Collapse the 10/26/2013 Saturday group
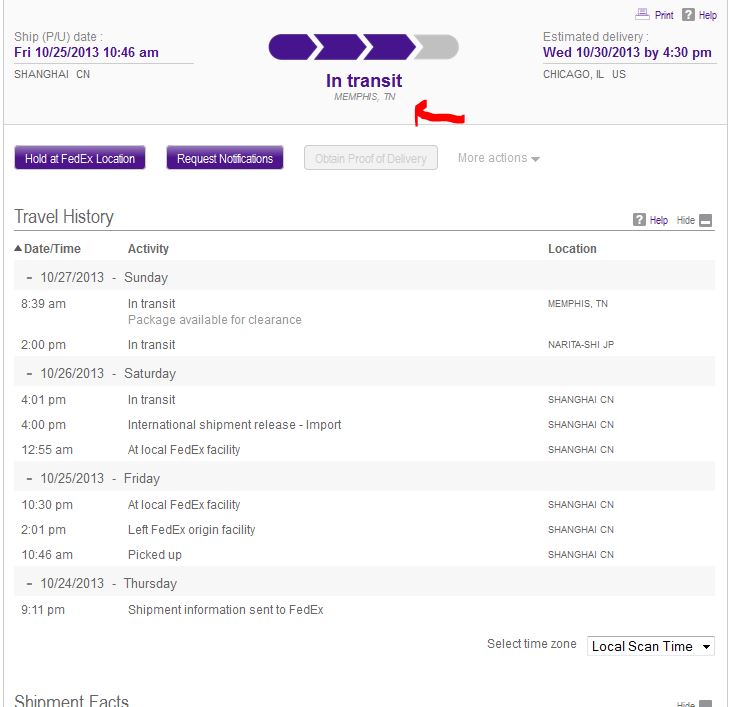Viewport: 736px width, 707px height. tap(29, 374)
